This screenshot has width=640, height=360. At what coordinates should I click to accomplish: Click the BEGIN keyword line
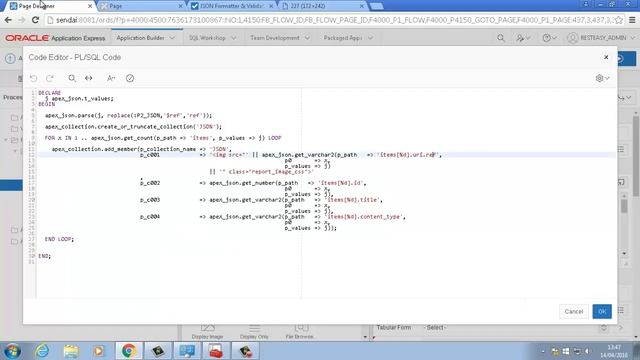point(47,104)
